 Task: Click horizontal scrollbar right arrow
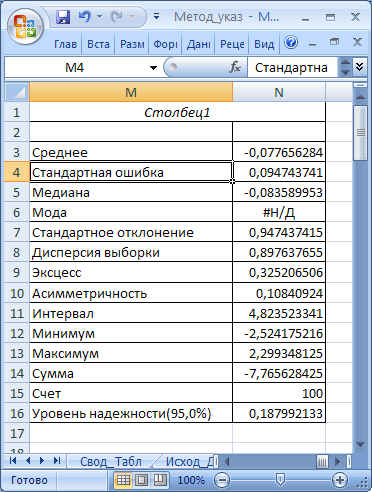coord(337,461)
